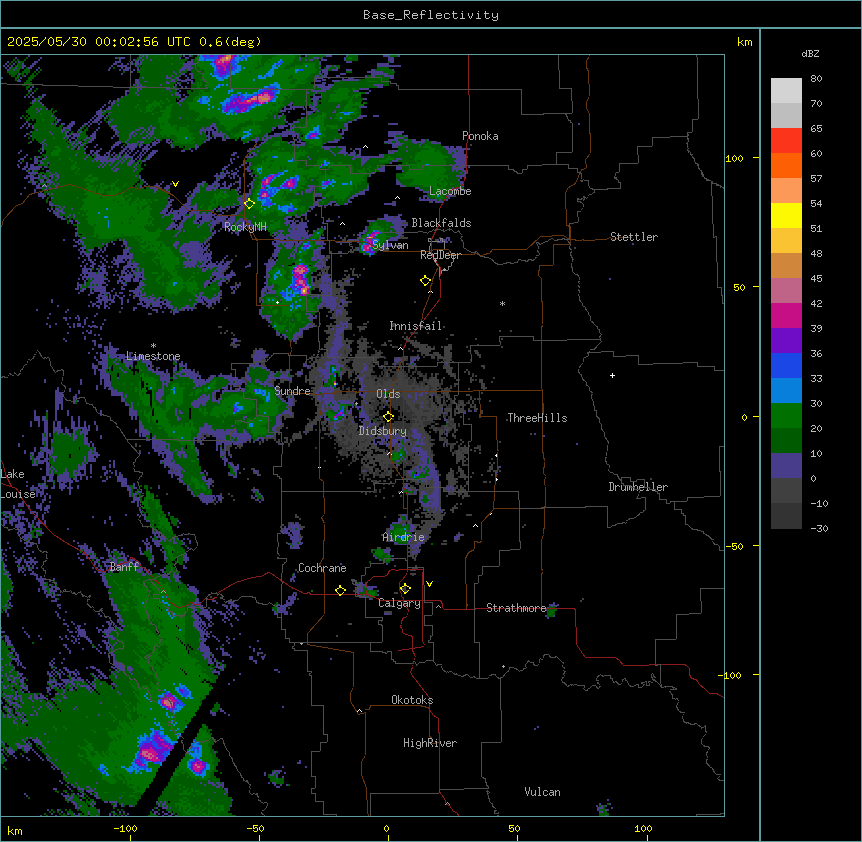The height and width of the screenshot is (842, 862).
Task: Click the 80 value in the dBZ legend
Action: pos(816,79)
